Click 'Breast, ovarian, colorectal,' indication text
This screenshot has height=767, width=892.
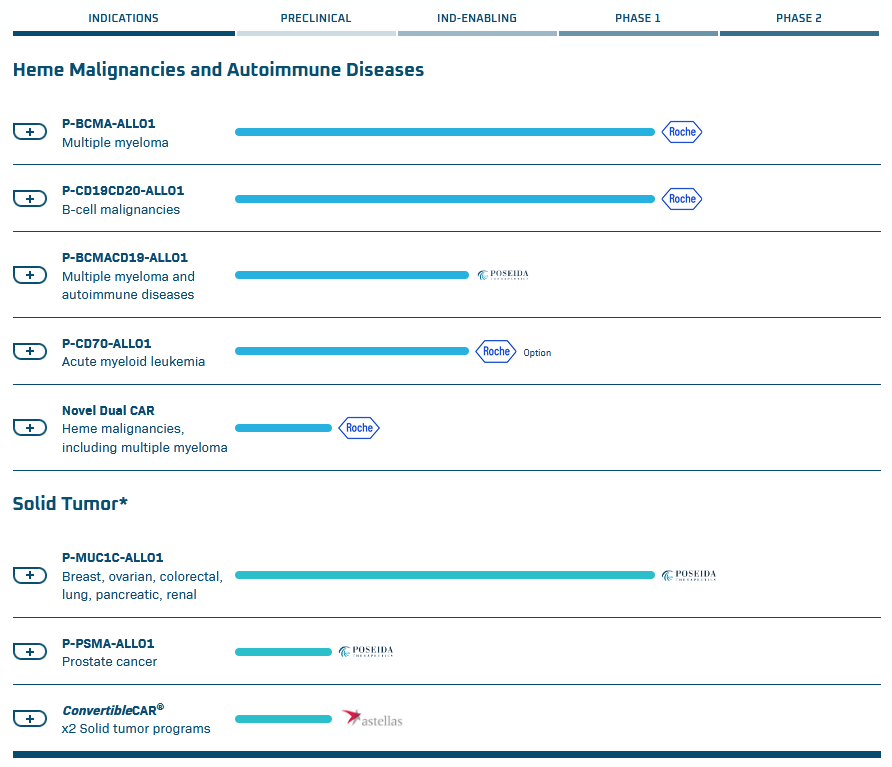(142, 576)
